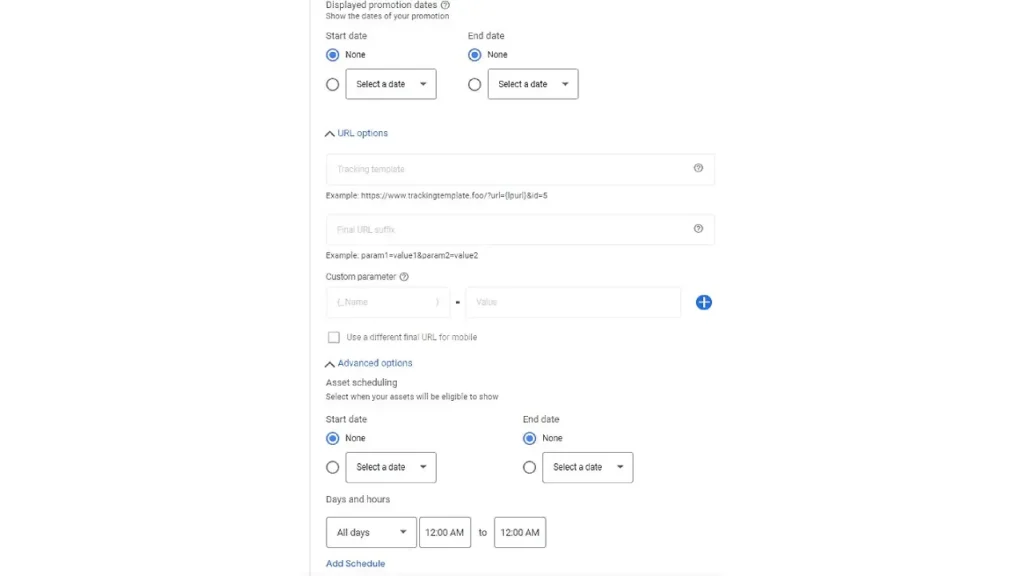Check Use a different final URL for mobile

[x=334, y=337]
